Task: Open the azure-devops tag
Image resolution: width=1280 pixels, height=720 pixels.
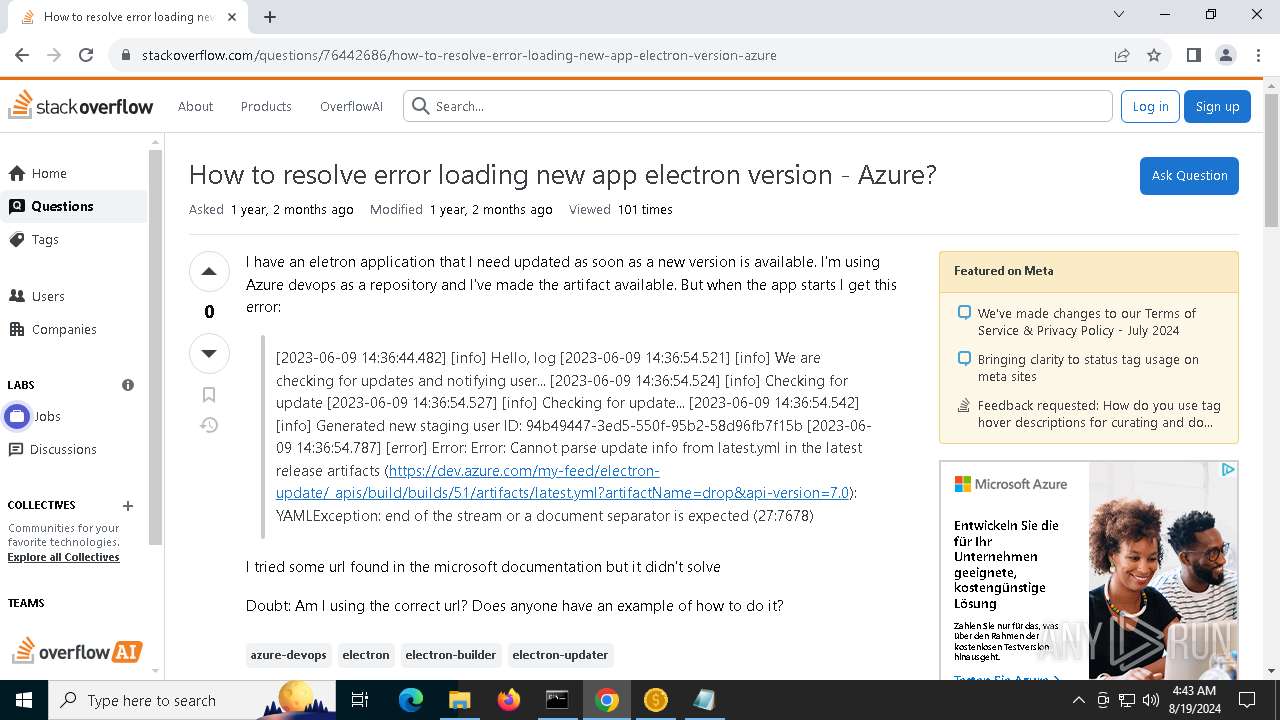Action: pos(288,655)
